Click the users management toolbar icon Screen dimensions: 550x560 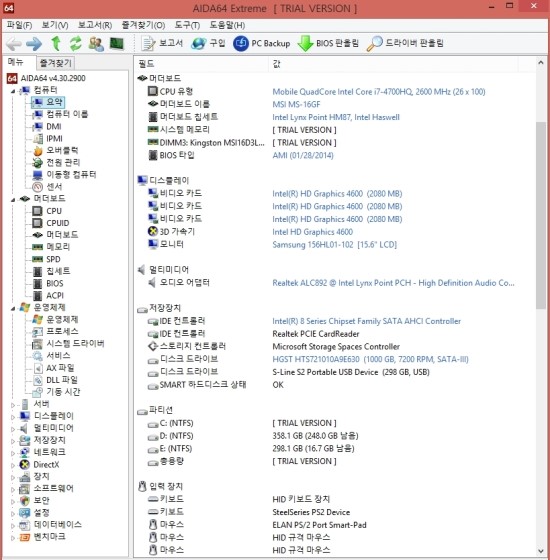[x=96, y=44]
